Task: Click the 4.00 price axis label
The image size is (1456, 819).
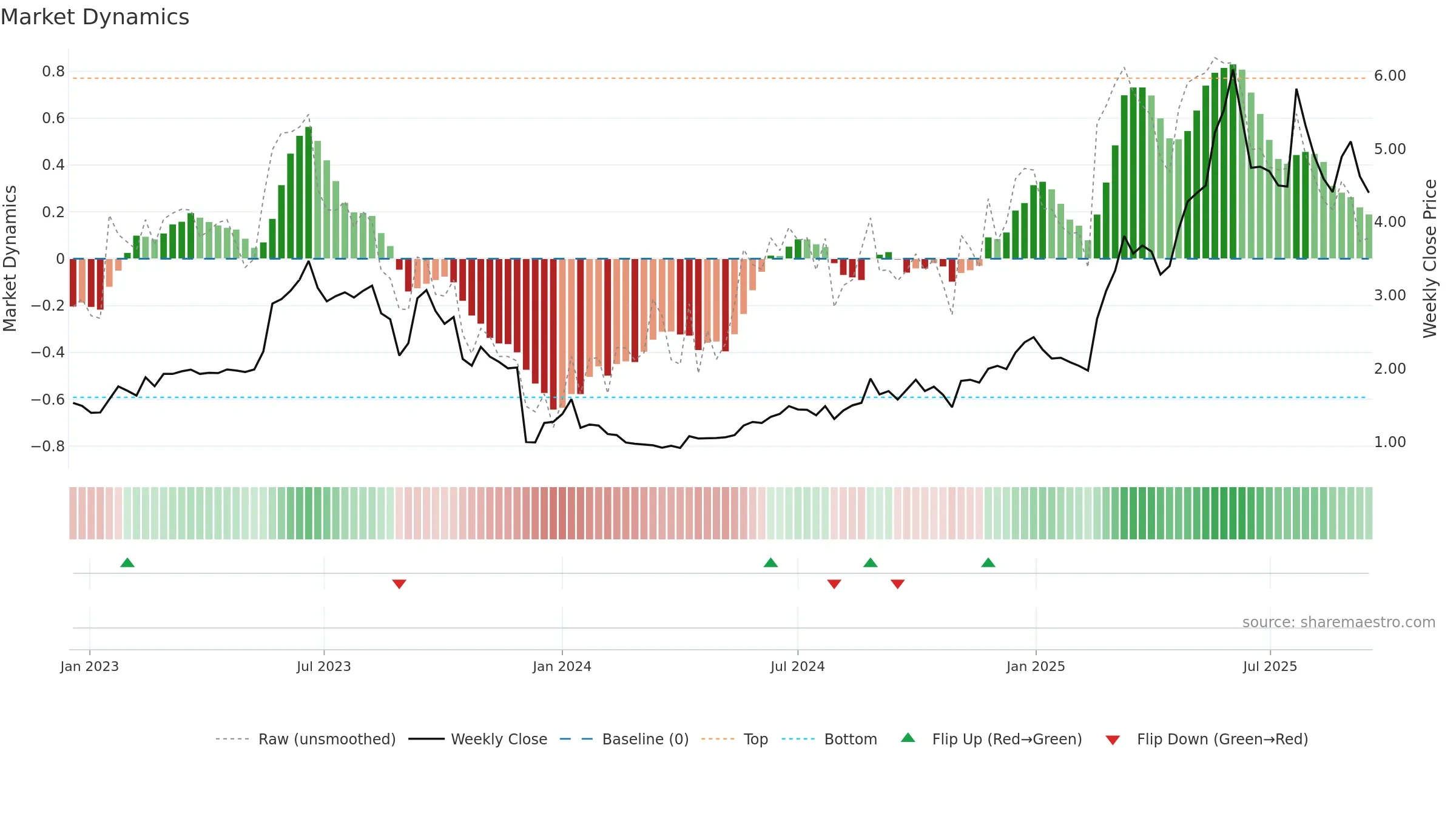Action: [x=1390, y=222]
